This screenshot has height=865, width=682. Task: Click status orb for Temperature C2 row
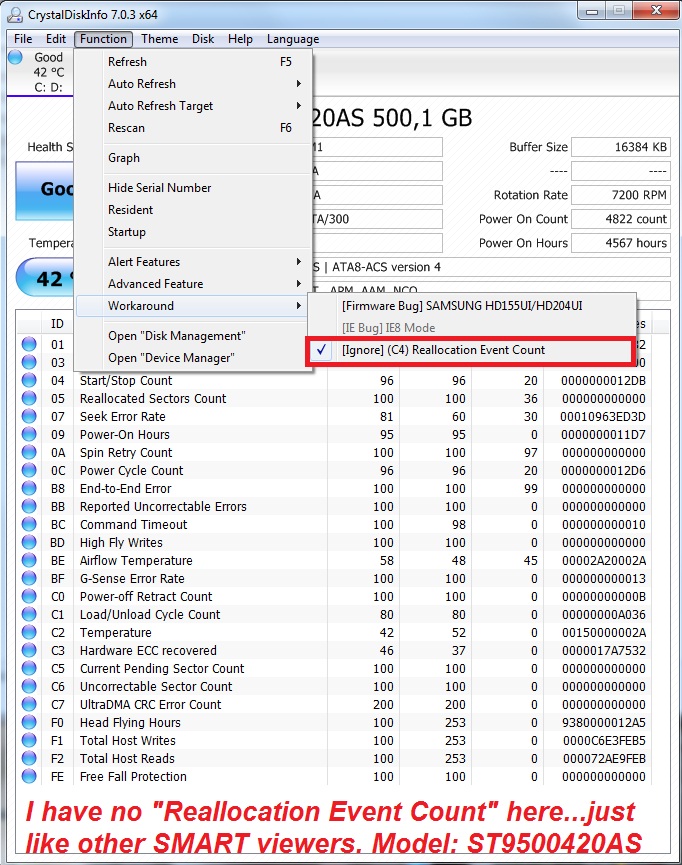(x=29, y=633)
